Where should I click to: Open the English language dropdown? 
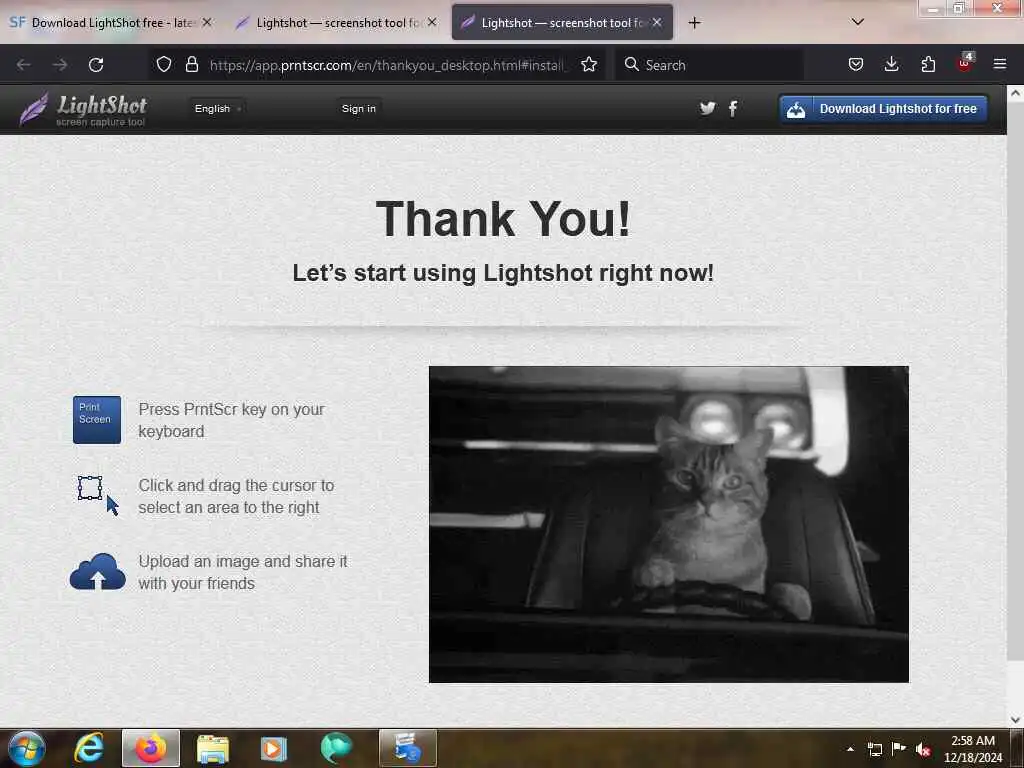coord(217,108)
